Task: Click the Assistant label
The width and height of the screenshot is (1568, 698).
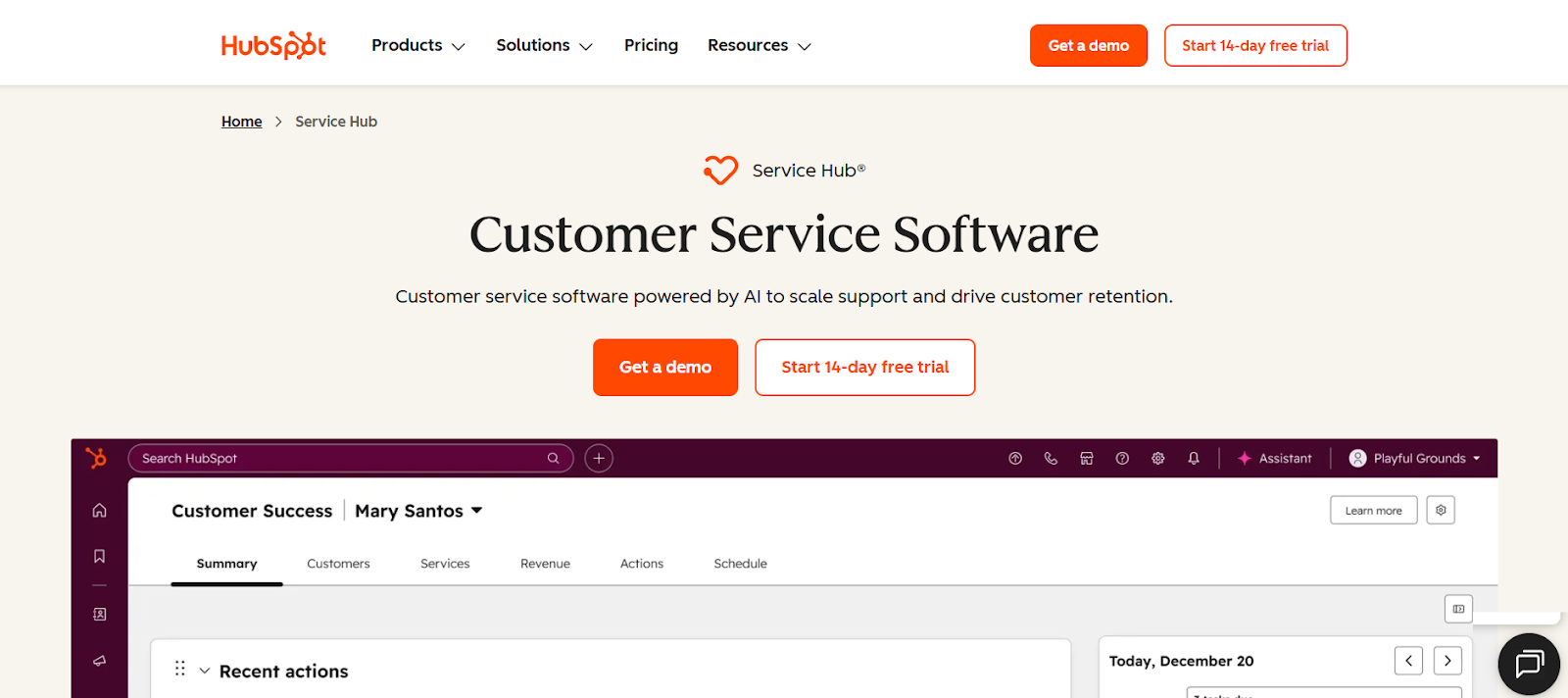Action: (x=1285, y=458)
